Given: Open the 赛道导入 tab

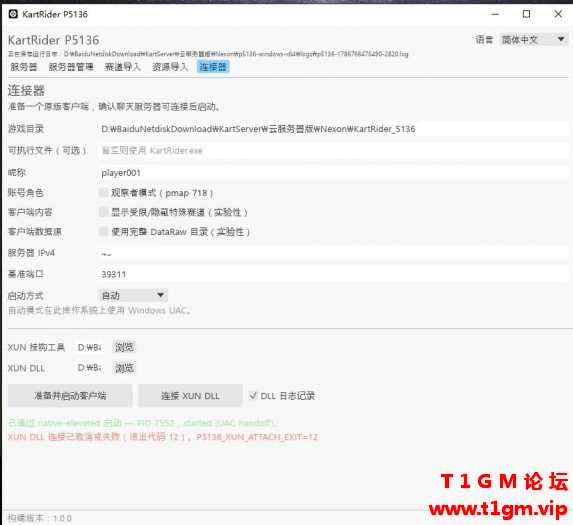Looking at the screenshot, I should (122, 67).
